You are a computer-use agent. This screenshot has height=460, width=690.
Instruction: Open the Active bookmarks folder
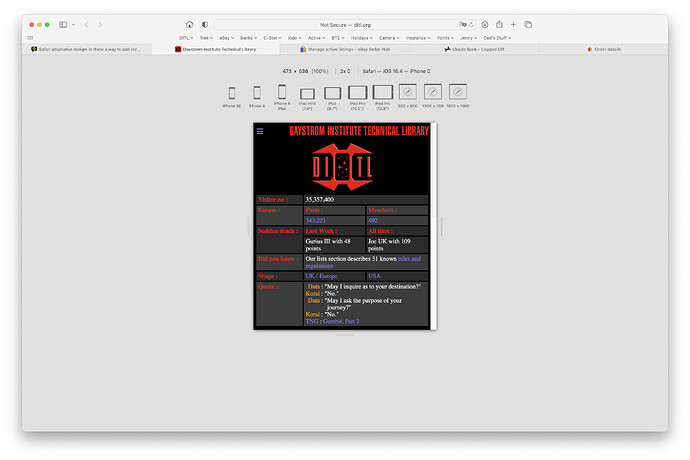click(x=316, y=38)
